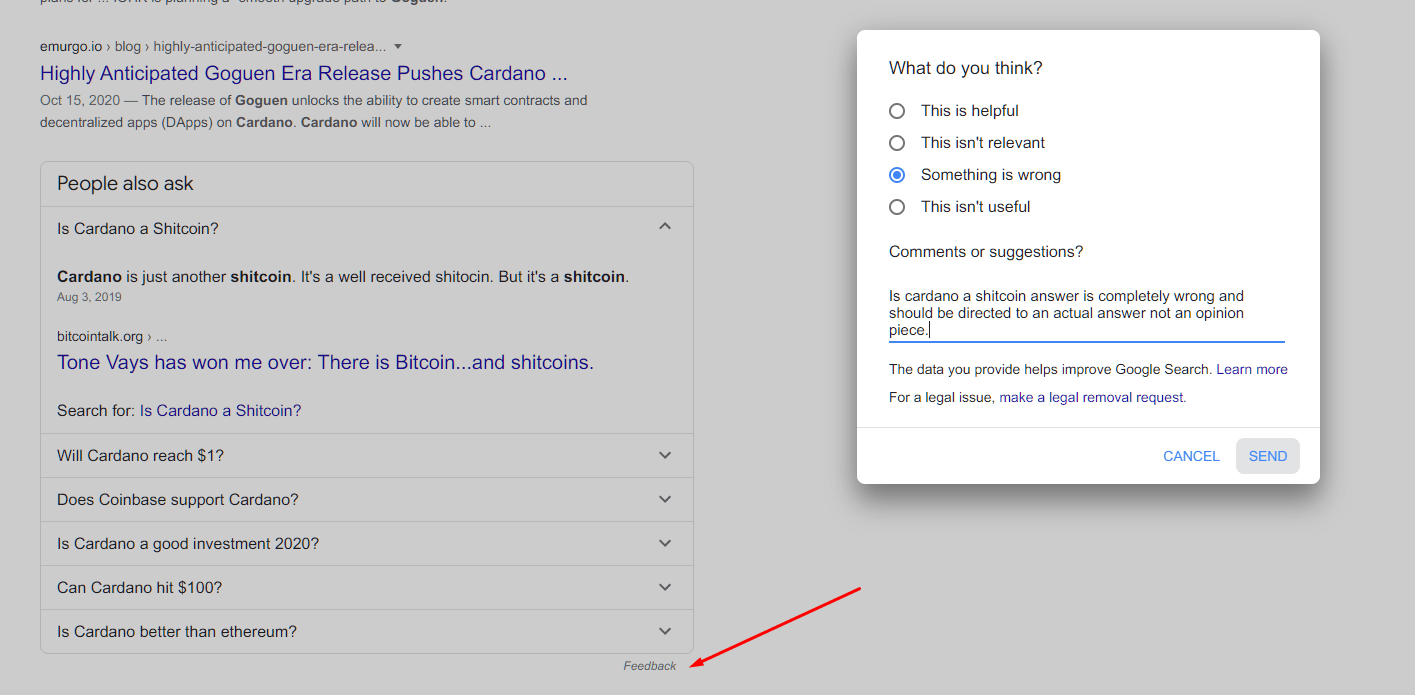1415x695 pixels.
Task: Click the Feedback link below People also ask
Action: click(x=650, y=666)
